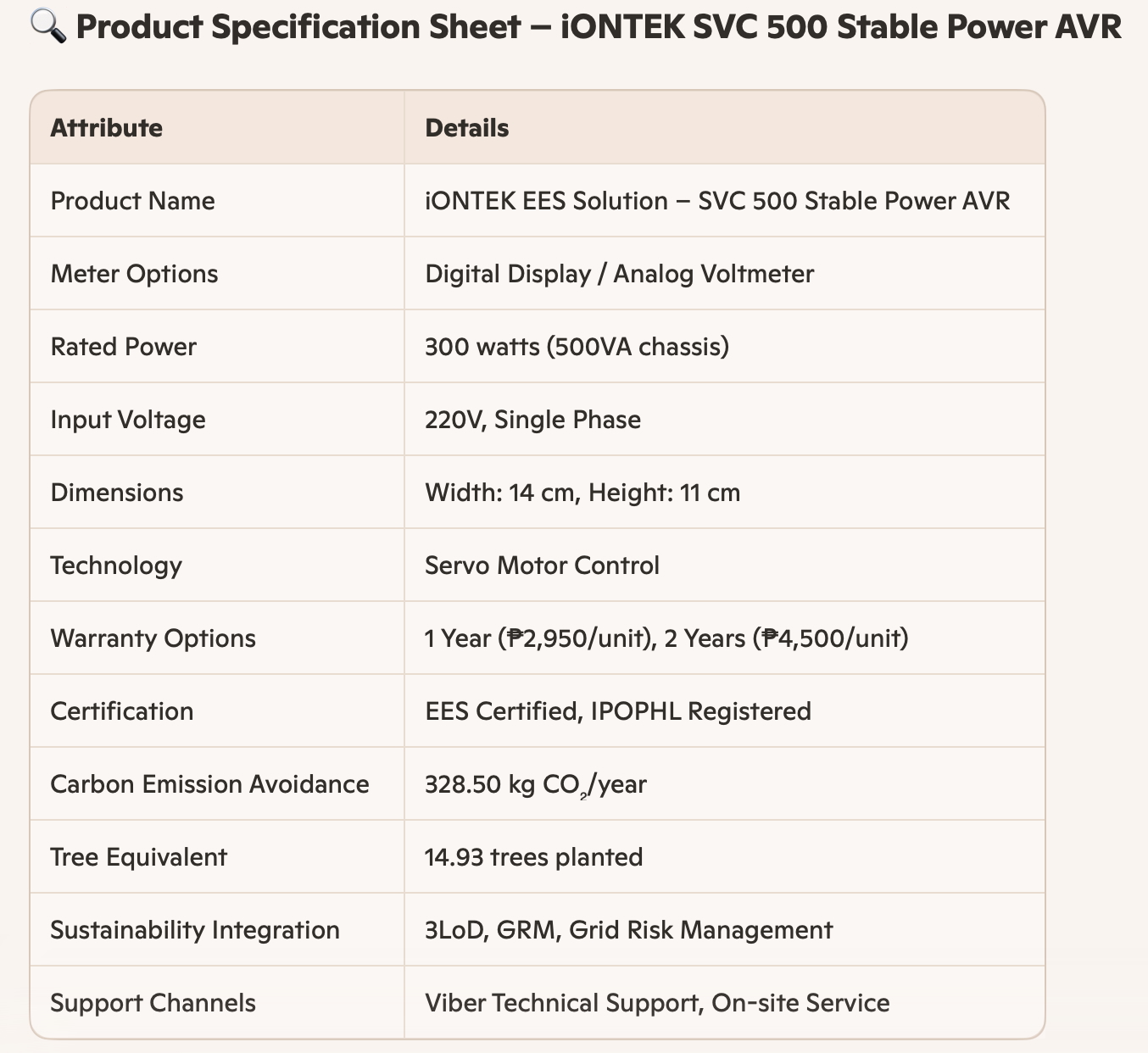Click the magnifying glass icon beside the title
Screen dimensions: 1148x1053
coord(47,27)
